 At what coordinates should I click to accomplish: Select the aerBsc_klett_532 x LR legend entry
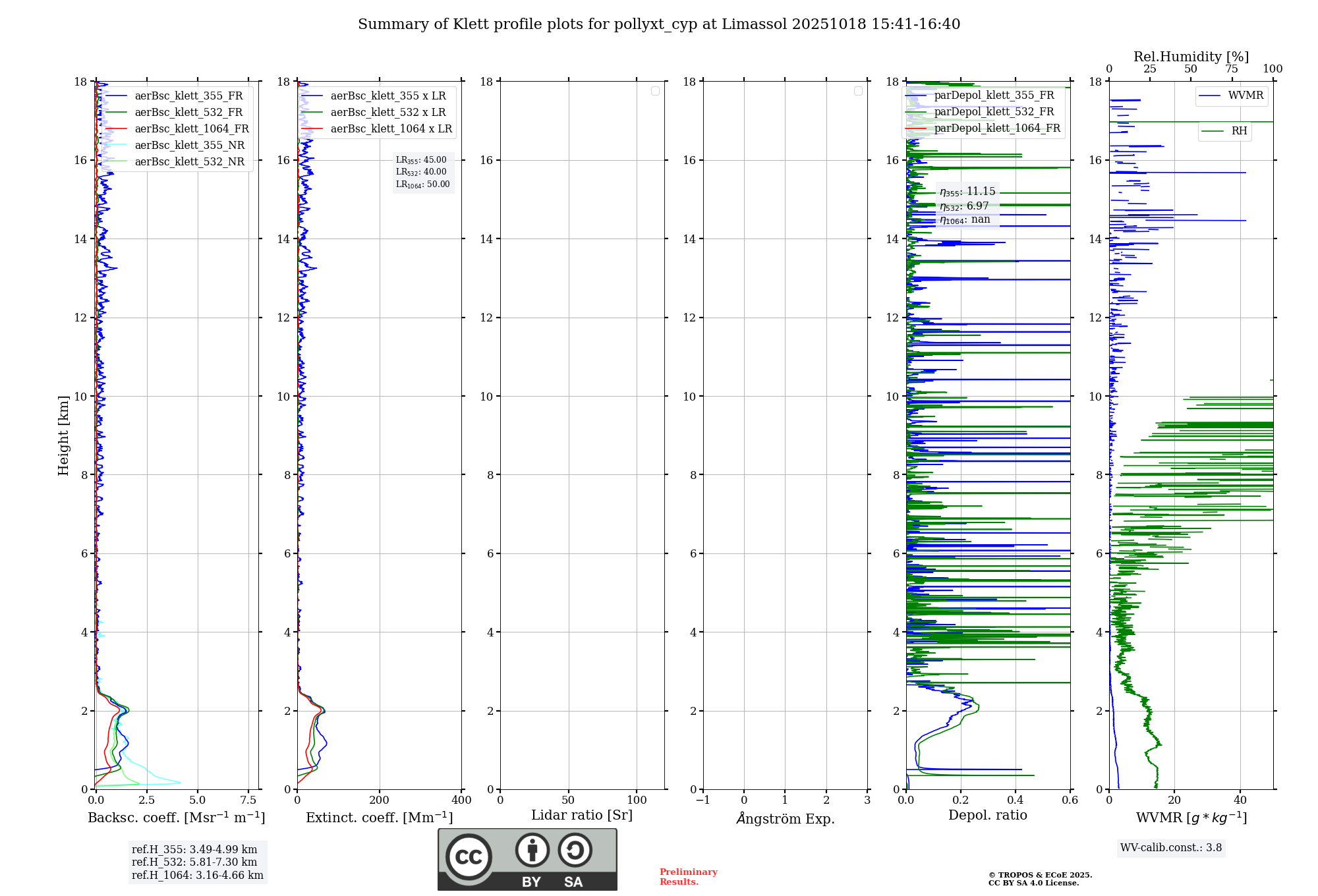(x=387, y=113)
